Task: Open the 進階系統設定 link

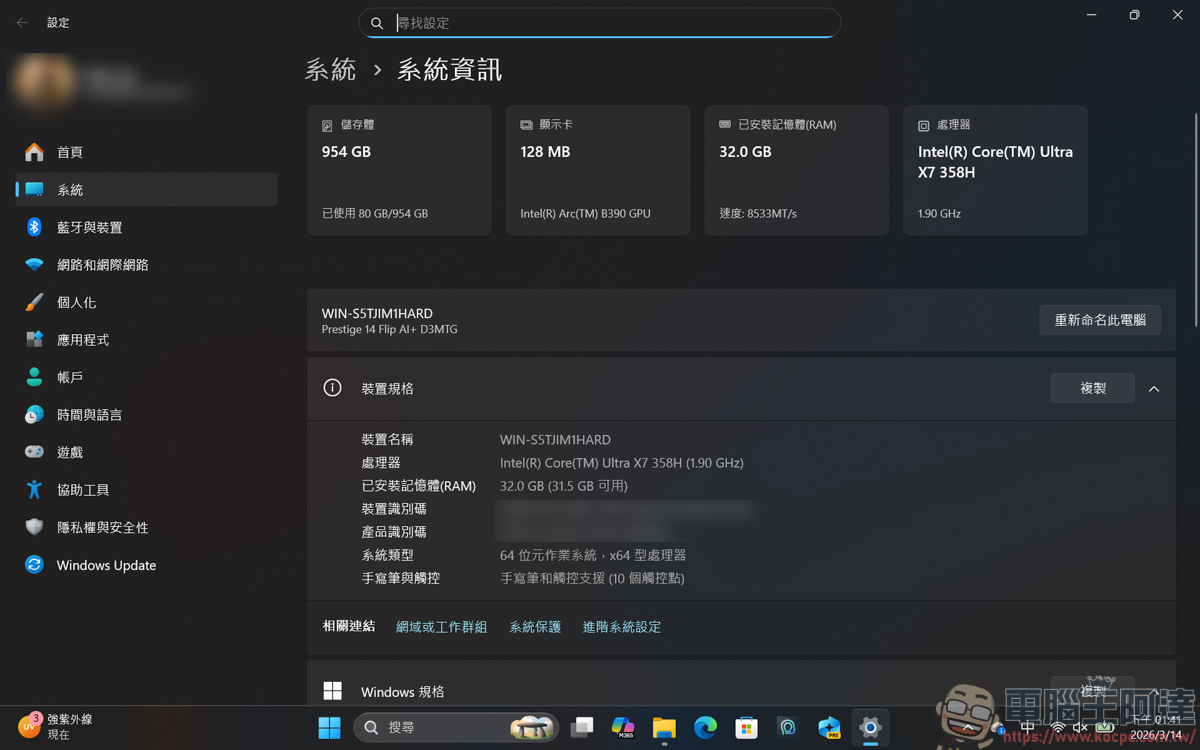Action: 621,626
